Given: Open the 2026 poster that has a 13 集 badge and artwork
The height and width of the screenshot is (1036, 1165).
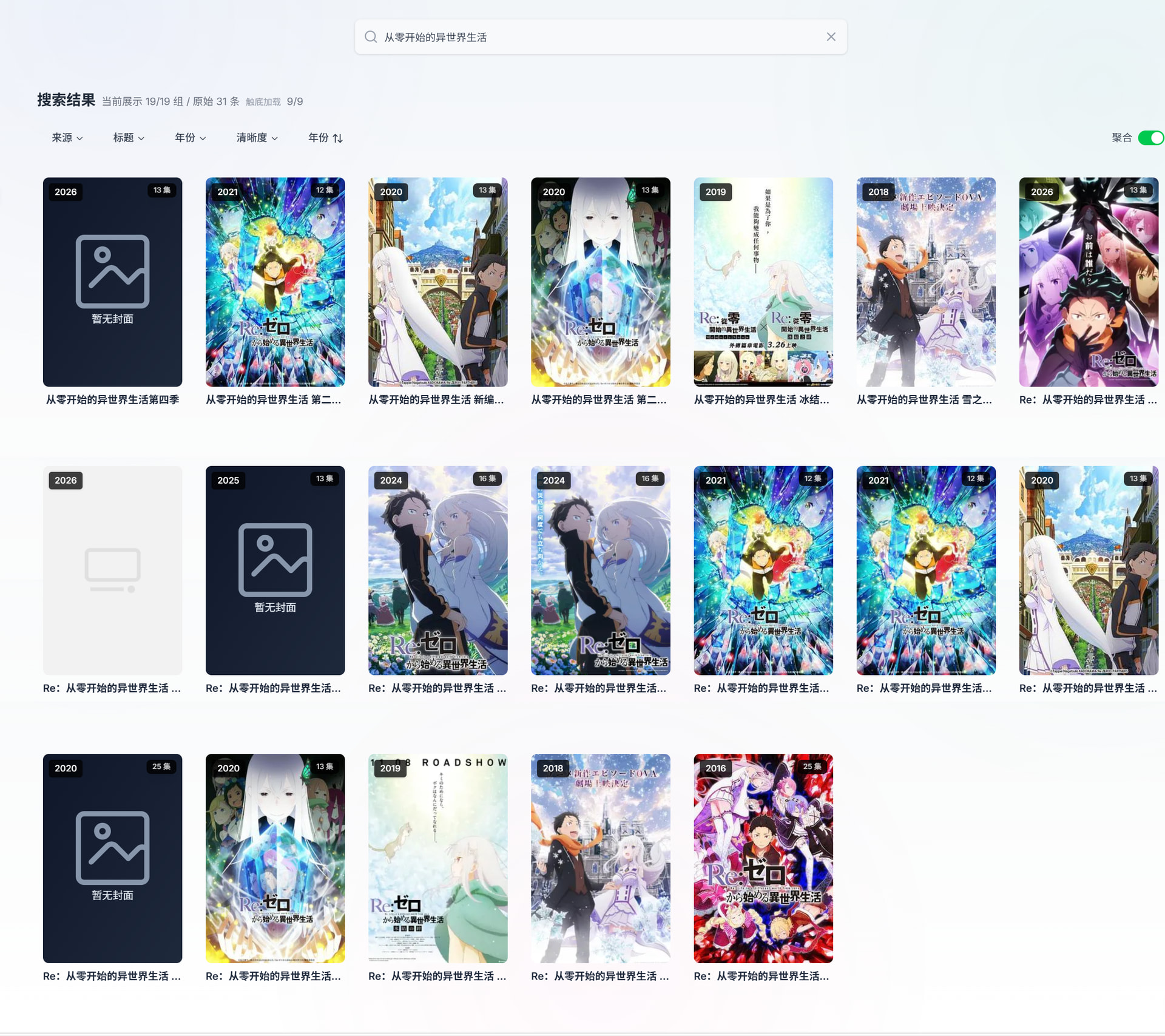Looking at the screenshot, I should pos(1088,282).
